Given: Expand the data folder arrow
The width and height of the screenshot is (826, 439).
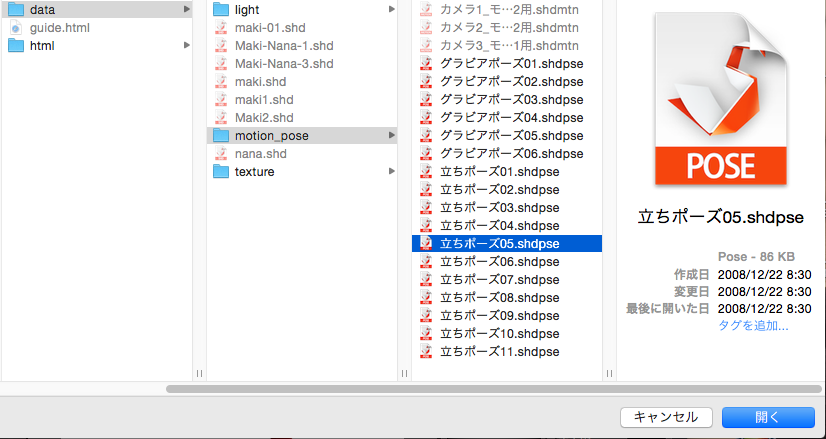Looking at the screenshot, I should 186,9.
